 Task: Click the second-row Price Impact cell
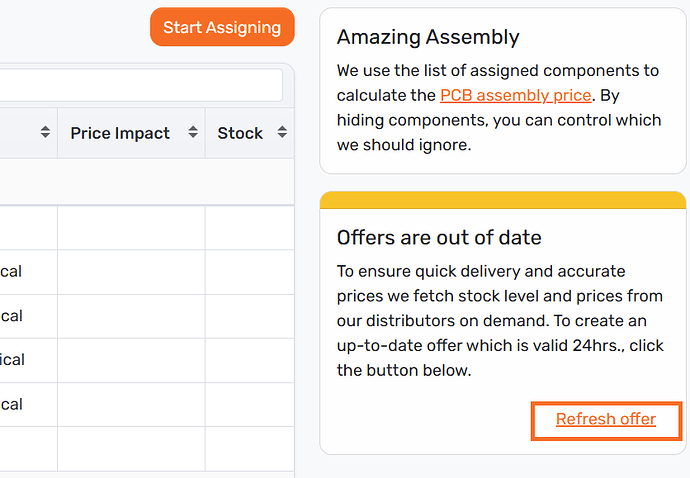131,272
